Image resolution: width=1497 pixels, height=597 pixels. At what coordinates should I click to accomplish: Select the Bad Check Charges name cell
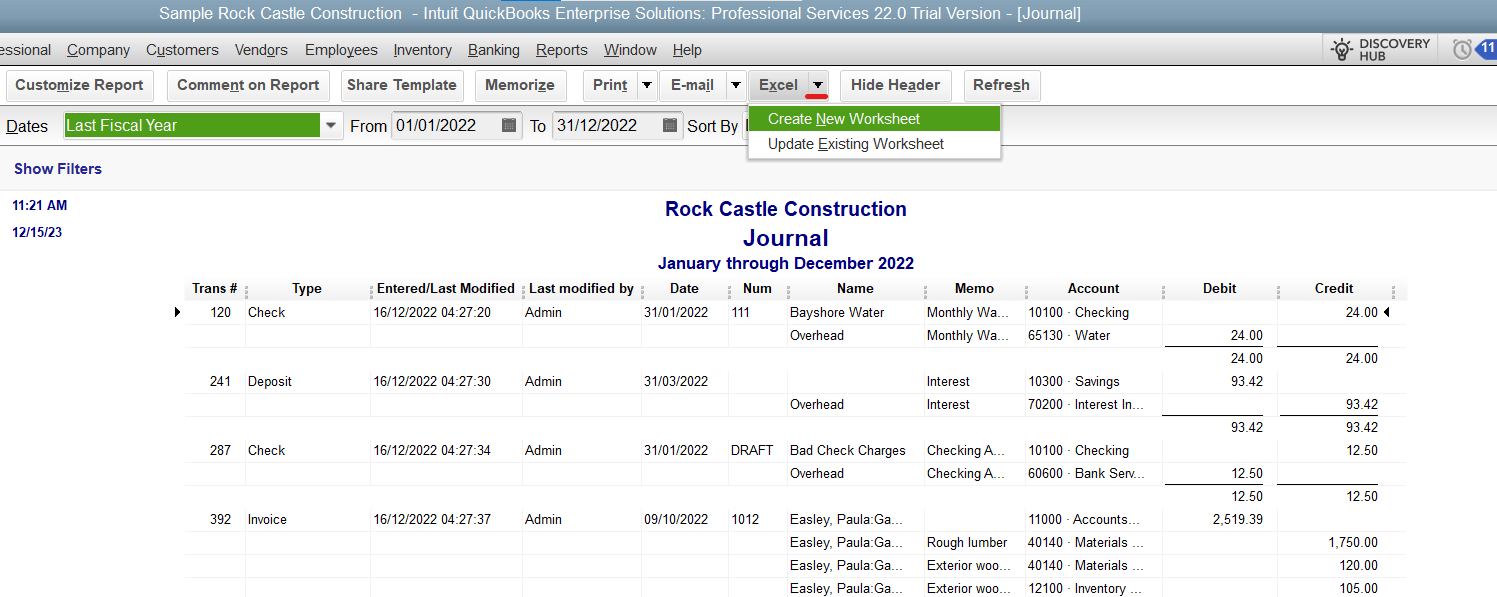pos(847,451)
